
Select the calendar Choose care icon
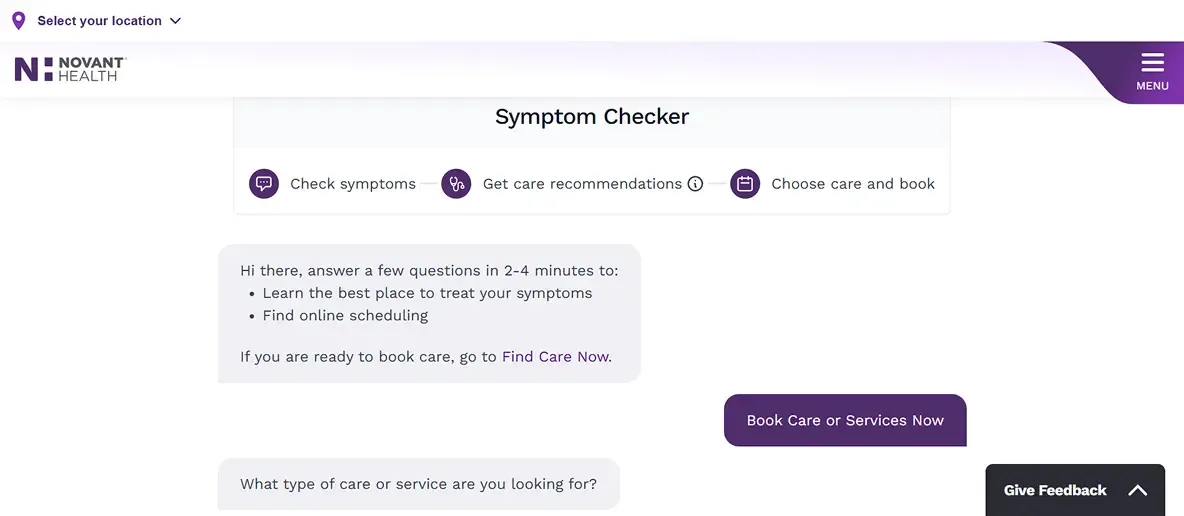(x=745, y=184)
